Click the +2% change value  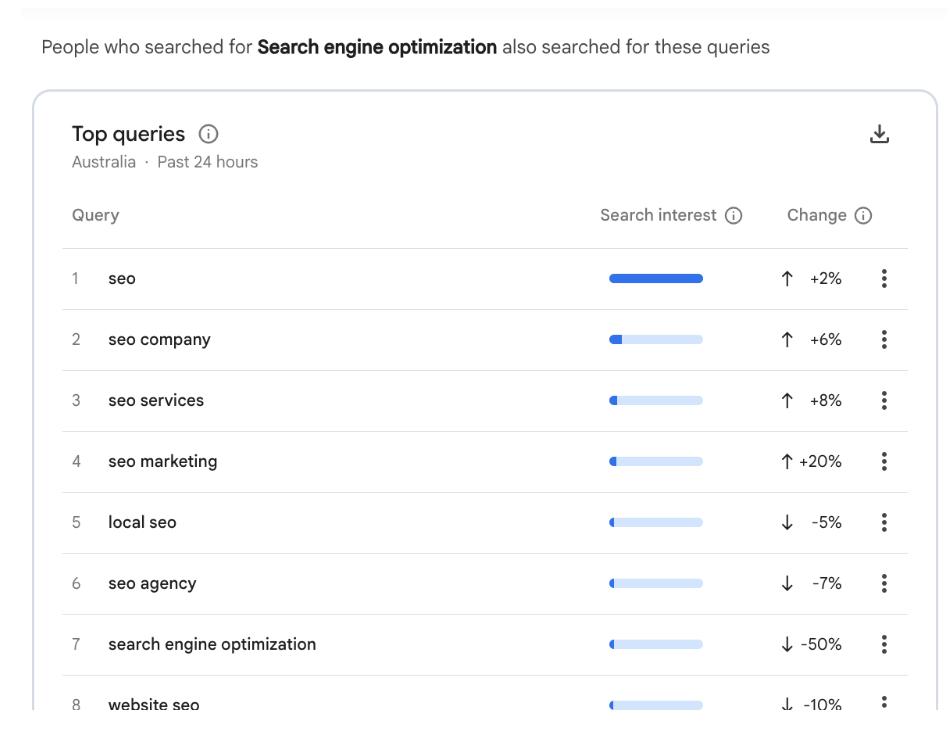pyautogui.click(x=826, y=279)
